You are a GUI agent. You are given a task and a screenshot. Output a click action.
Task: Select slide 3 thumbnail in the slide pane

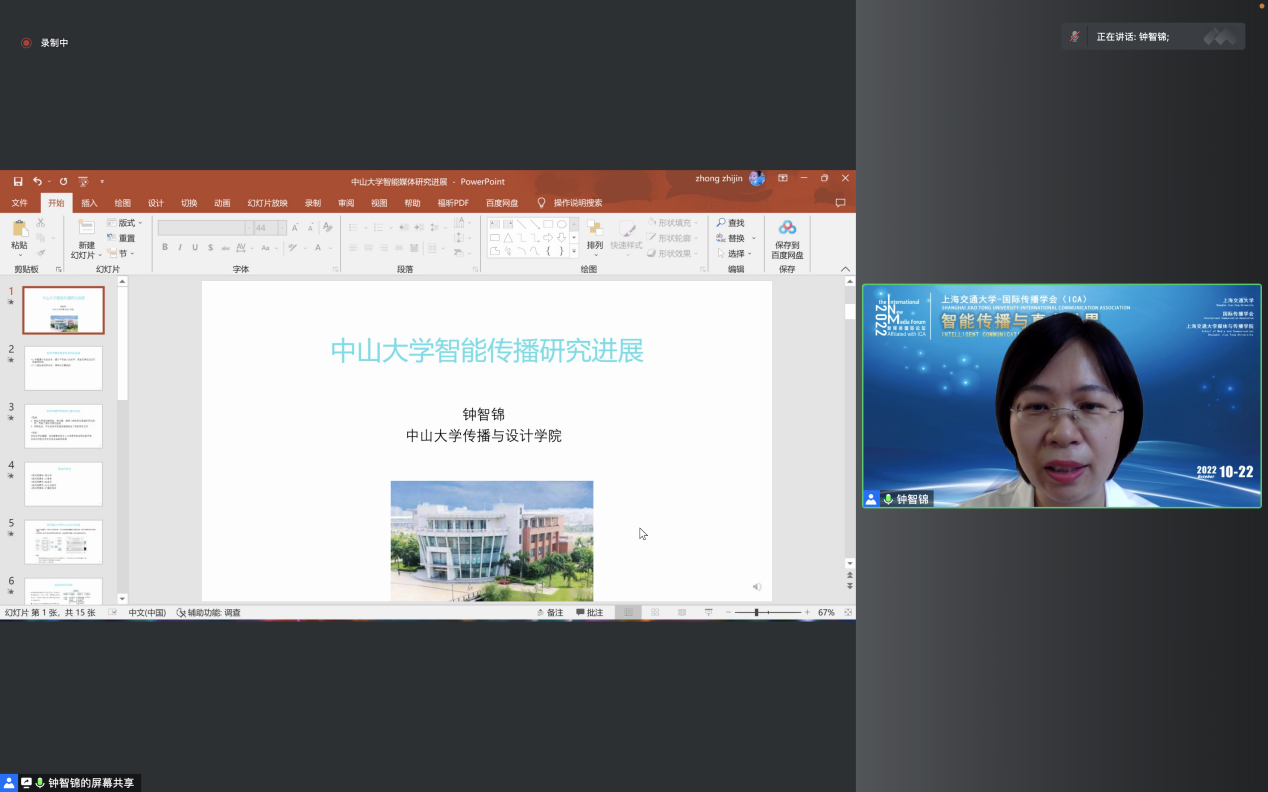tap(63, 426)
